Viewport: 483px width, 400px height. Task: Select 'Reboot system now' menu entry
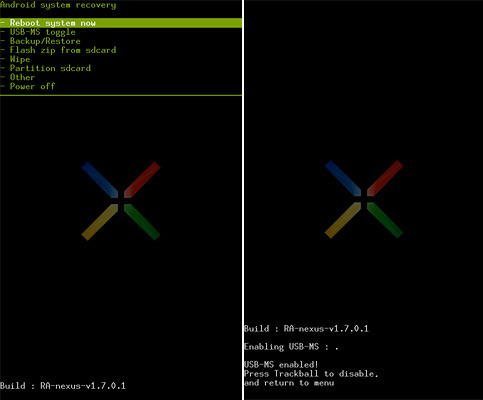pos(121,23)
